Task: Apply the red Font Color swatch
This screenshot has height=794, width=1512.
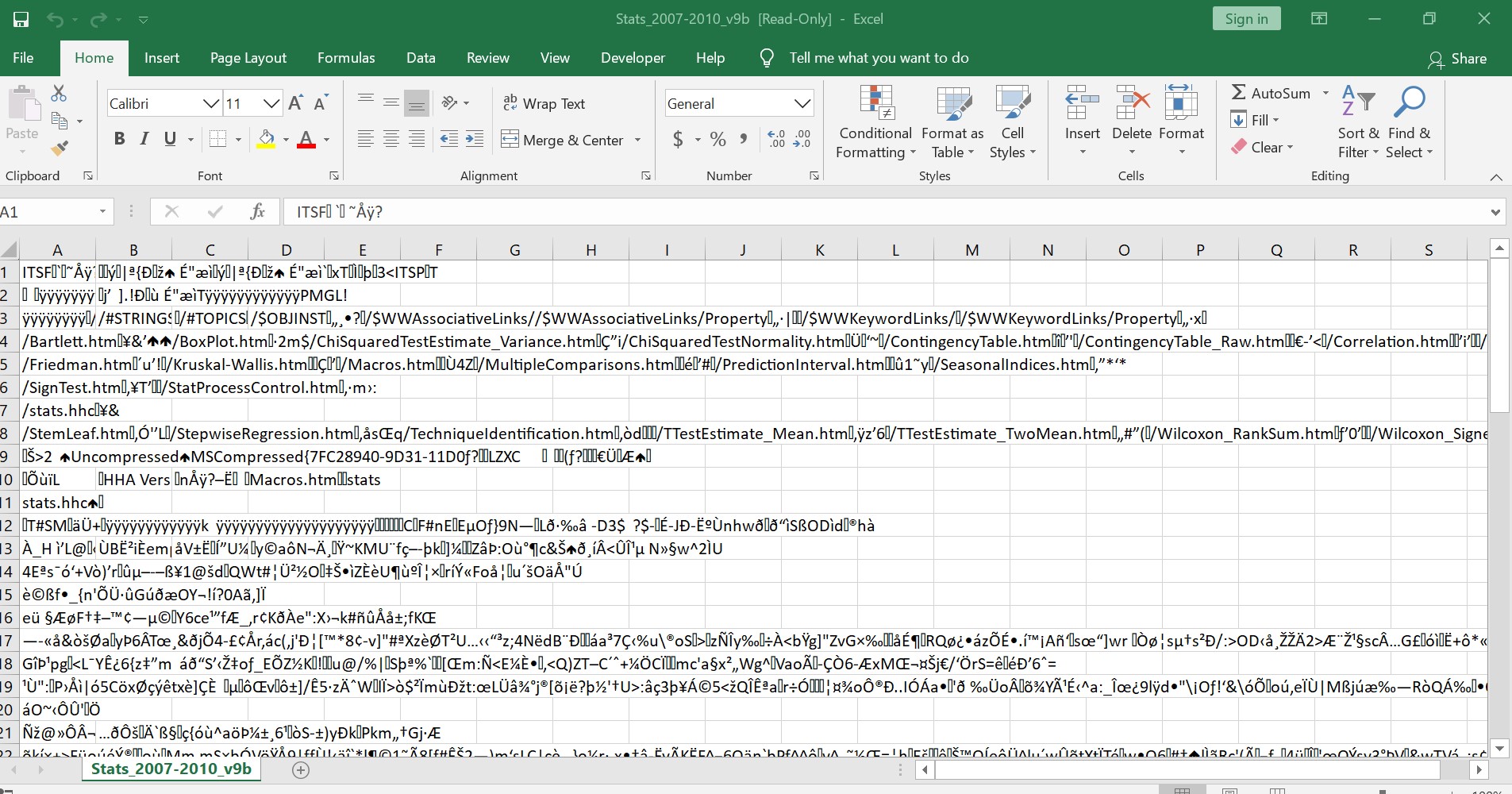Action: point(306,140)
